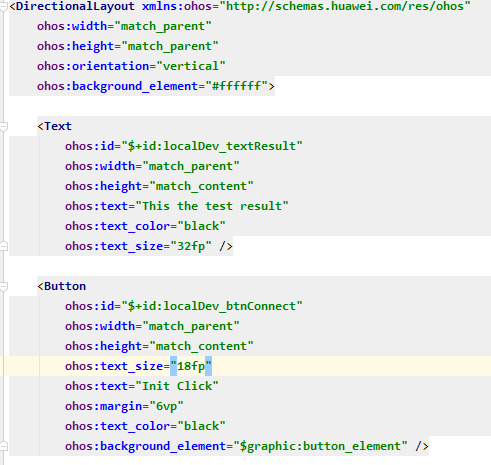
Task: Collapse the DirectionalLayout fold marker in gutter
Action: click(3, 7)
